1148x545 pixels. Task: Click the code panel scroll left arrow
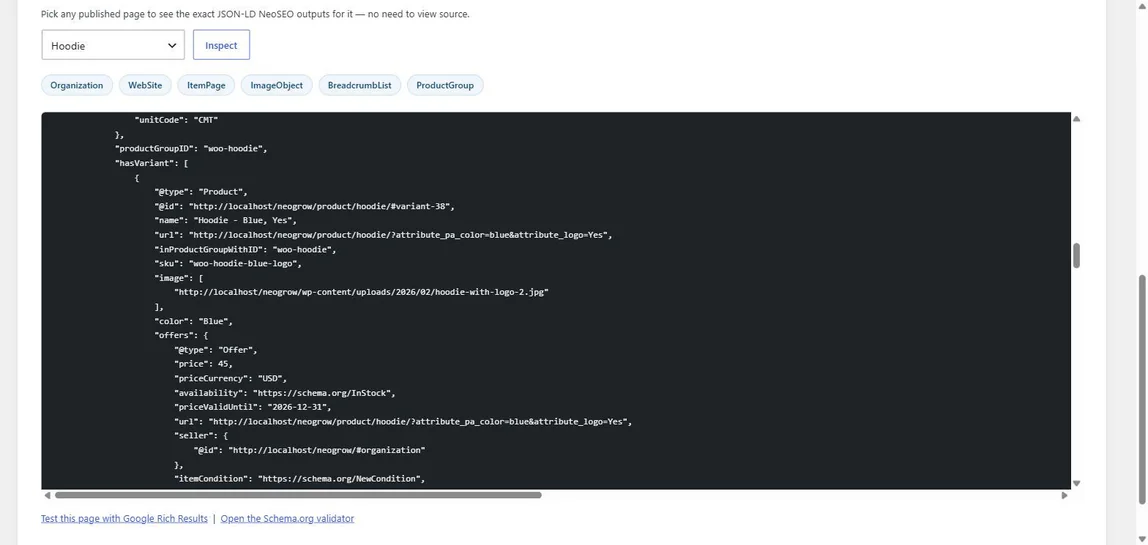pyautogui.click(x=48, y=495)
